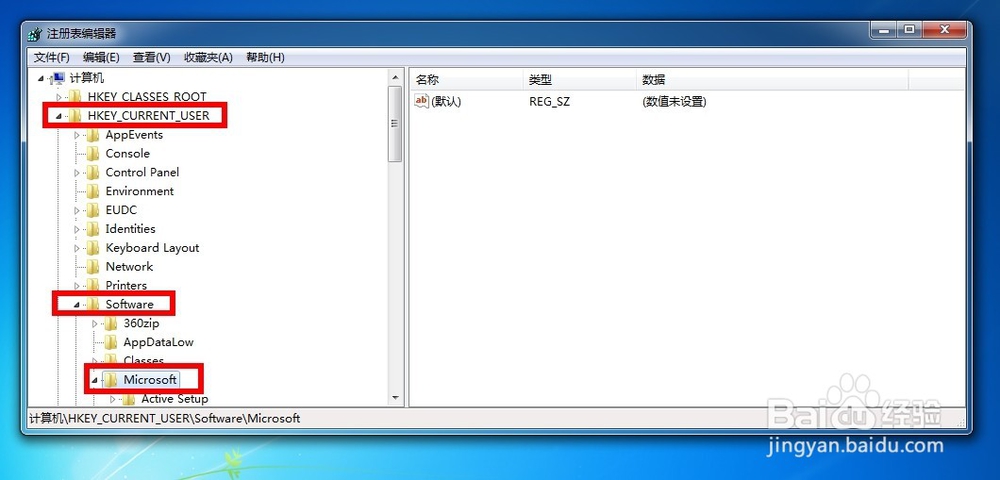The image size is (1000, 480).
Task: Click the Microsoft folder icon
Action: pos(111,380)
